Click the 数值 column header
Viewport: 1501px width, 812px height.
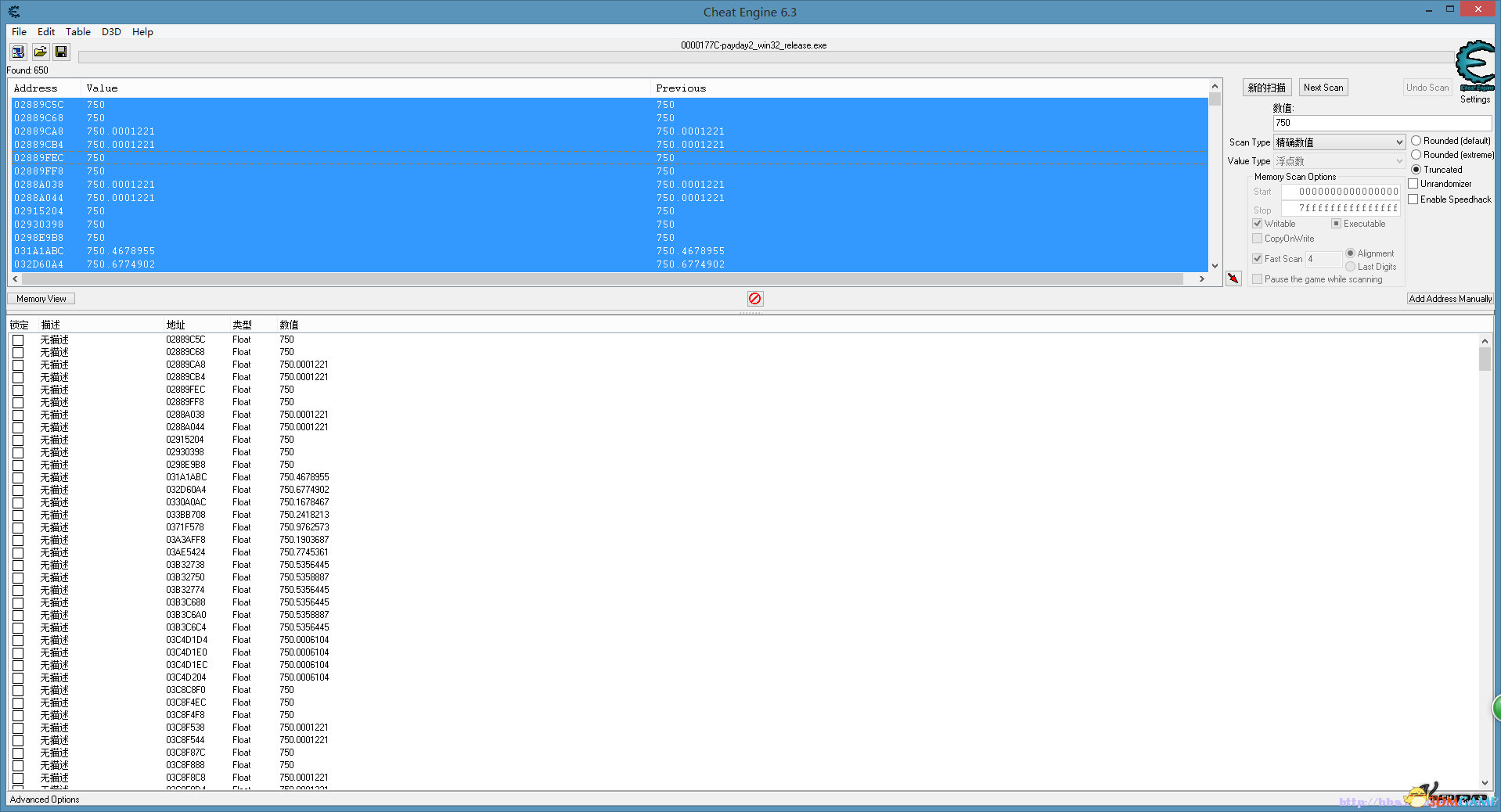click(290, 325)
